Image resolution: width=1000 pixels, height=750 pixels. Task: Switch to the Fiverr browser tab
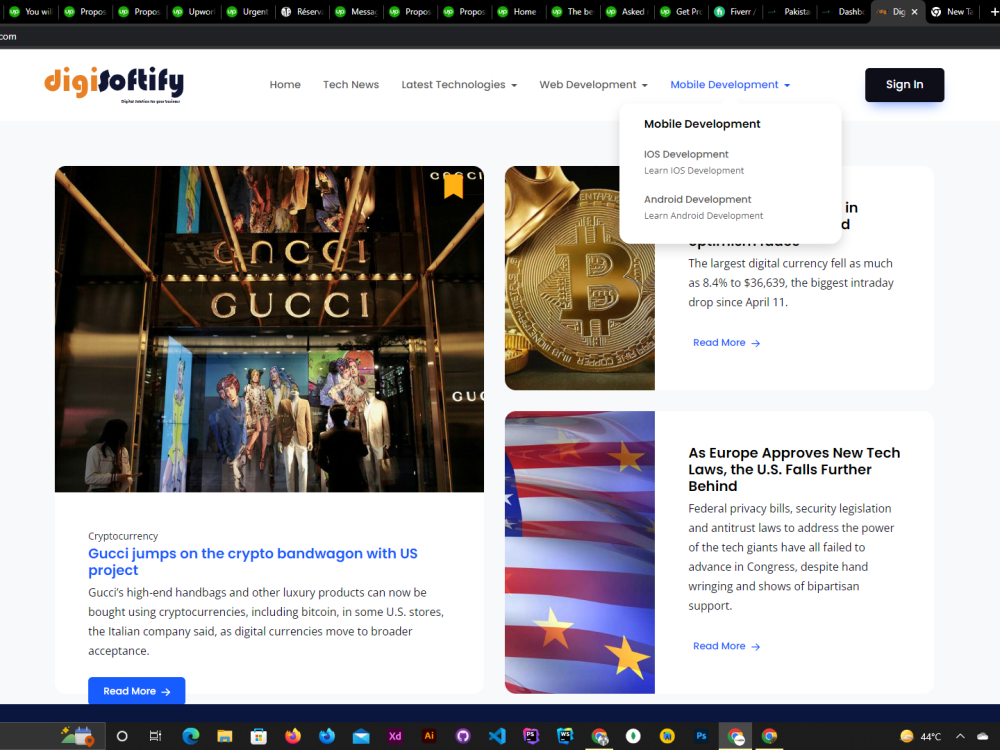[x=735, y=11]
